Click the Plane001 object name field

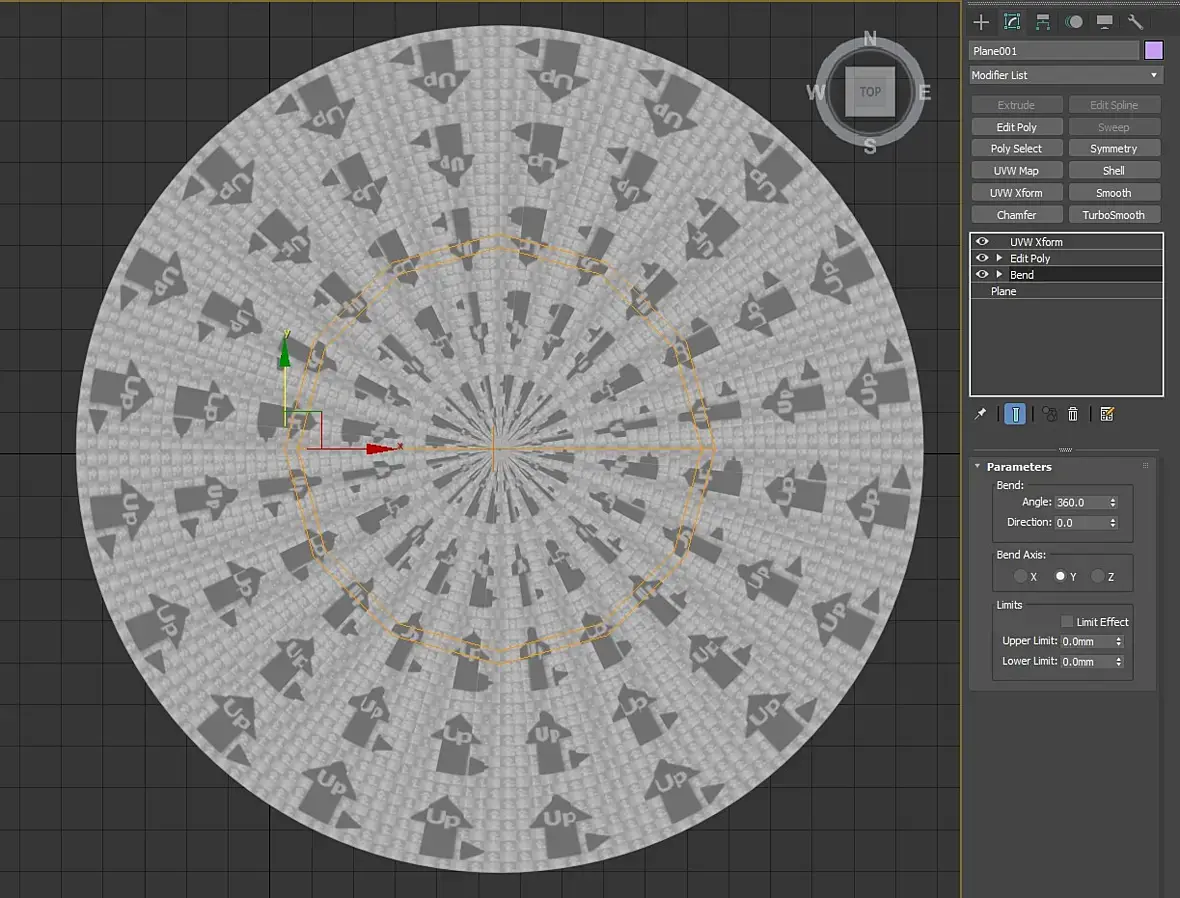(1054, 50)
